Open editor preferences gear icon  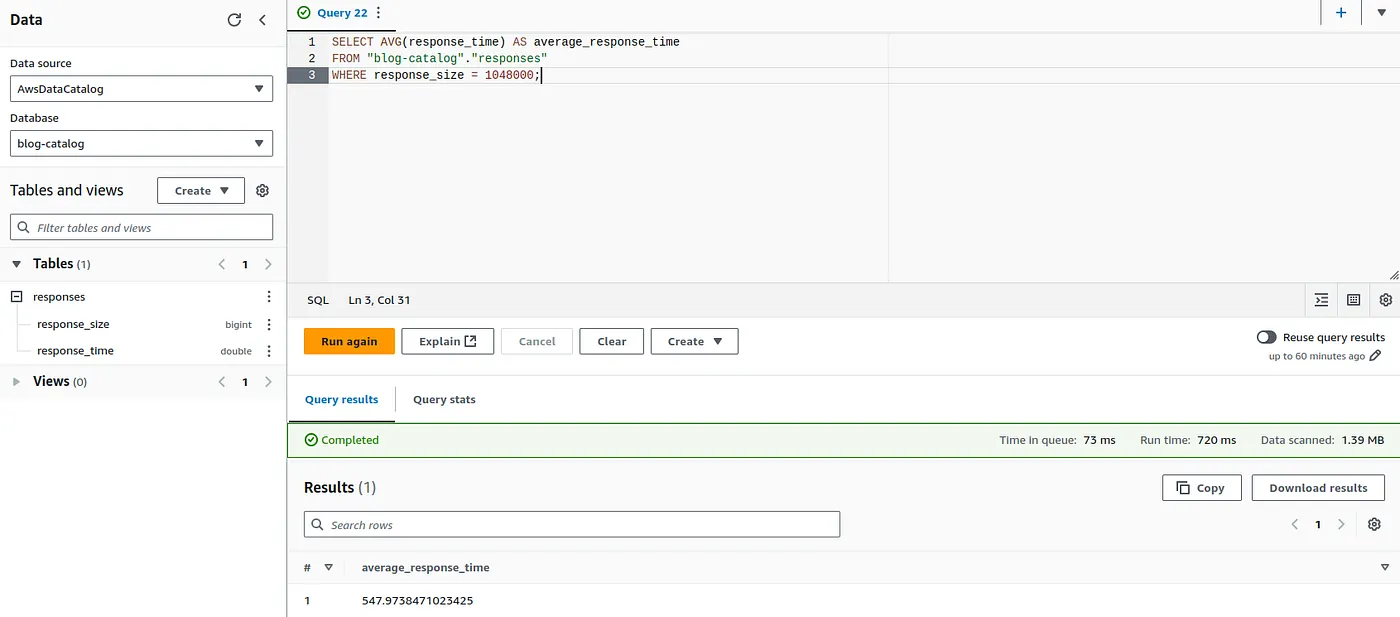1385,300
